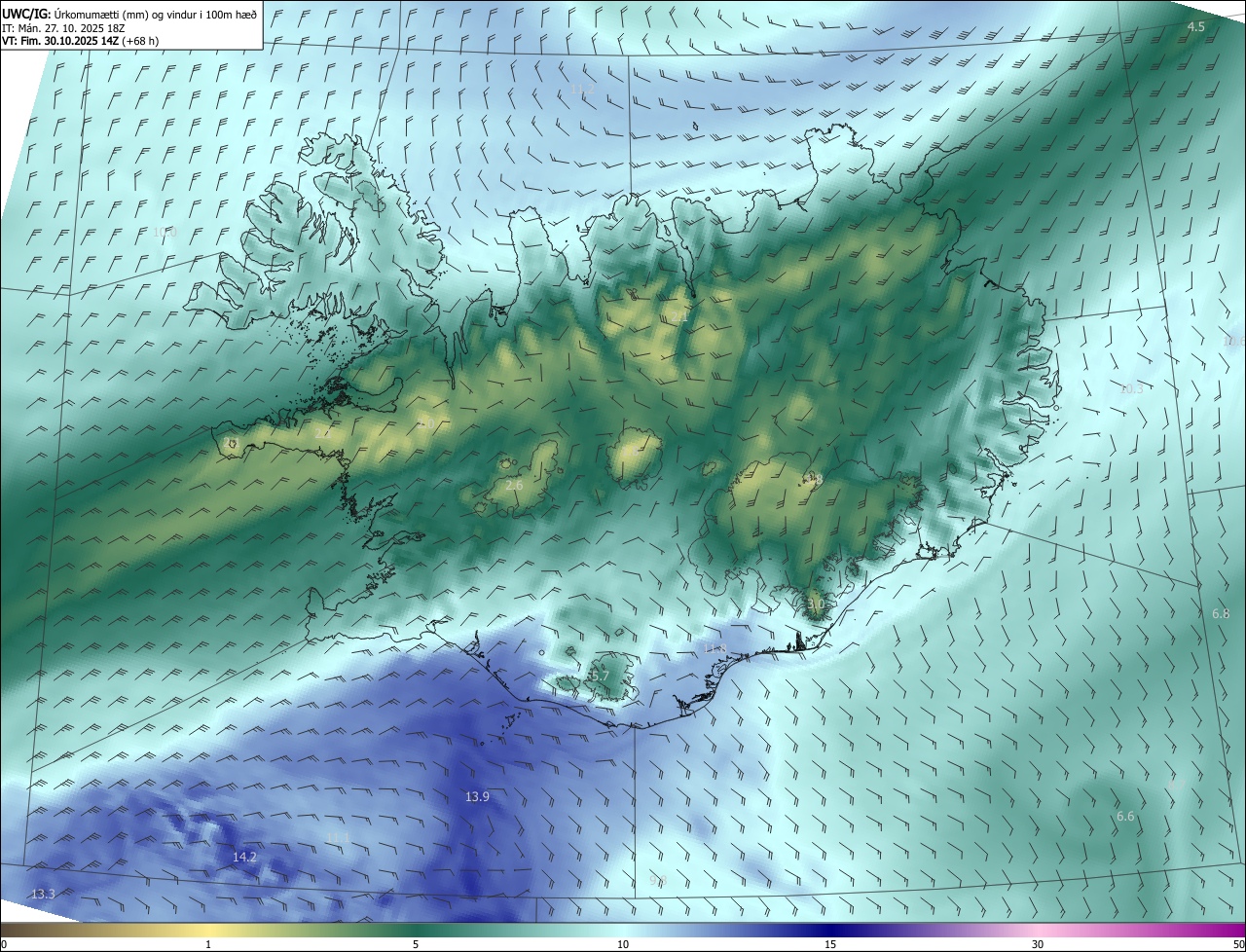Viewport: 1246px width, 952px height.
Task: Click the 2.1 value label in northern Iceland
Action: pos(678,316)
